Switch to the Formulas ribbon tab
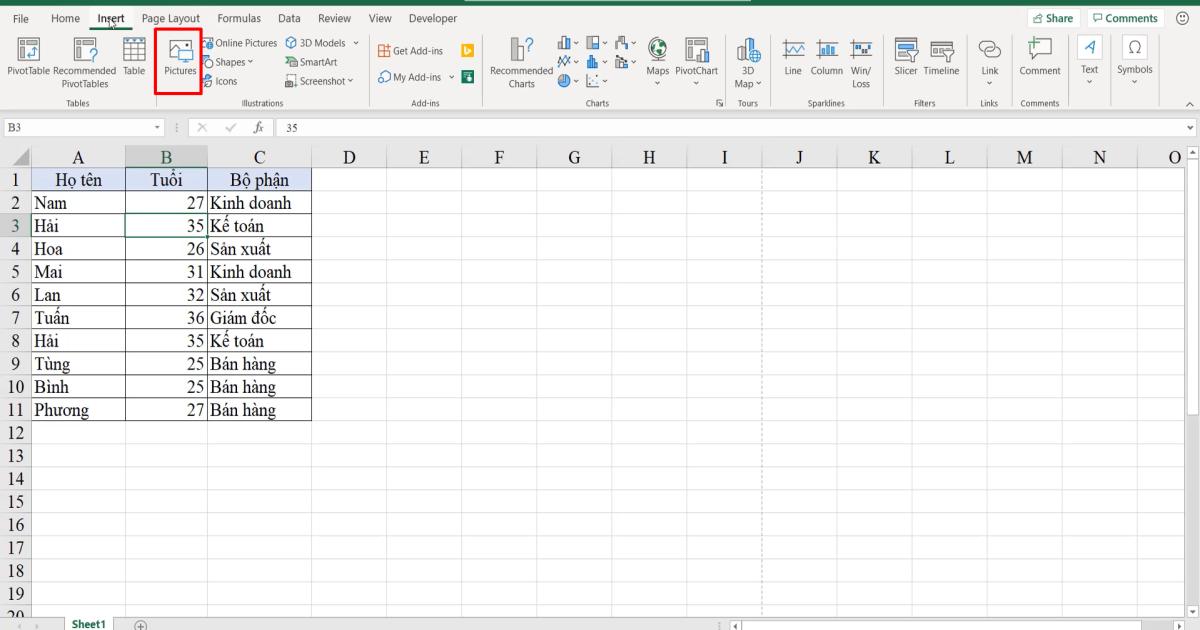Screen dimensions: 1200x630 (x=239, y=17)
